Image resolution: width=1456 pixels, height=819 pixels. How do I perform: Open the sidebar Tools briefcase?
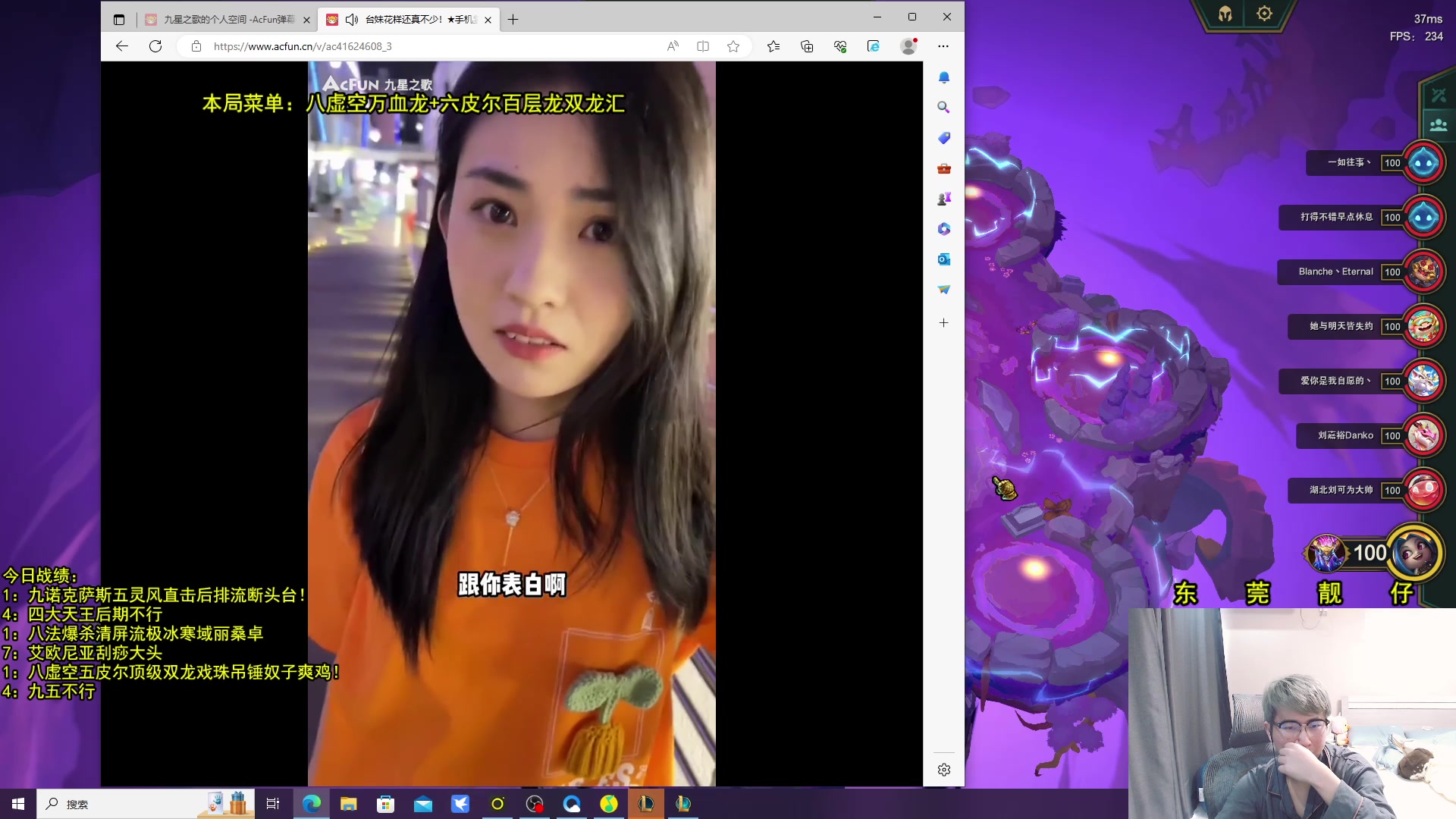coord(943,168)
